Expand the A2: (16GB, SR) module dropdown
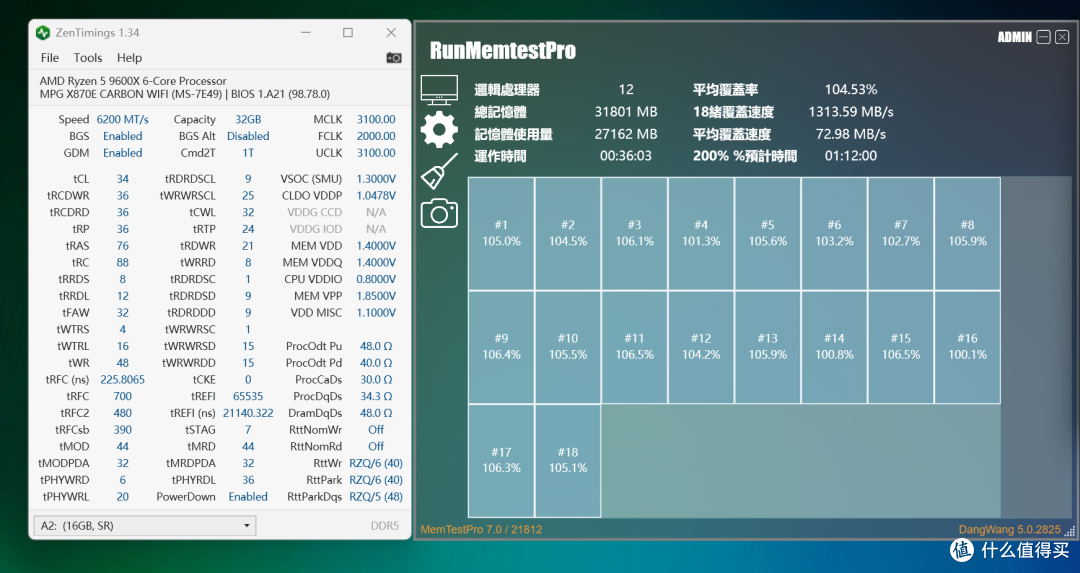 (145, 525)
